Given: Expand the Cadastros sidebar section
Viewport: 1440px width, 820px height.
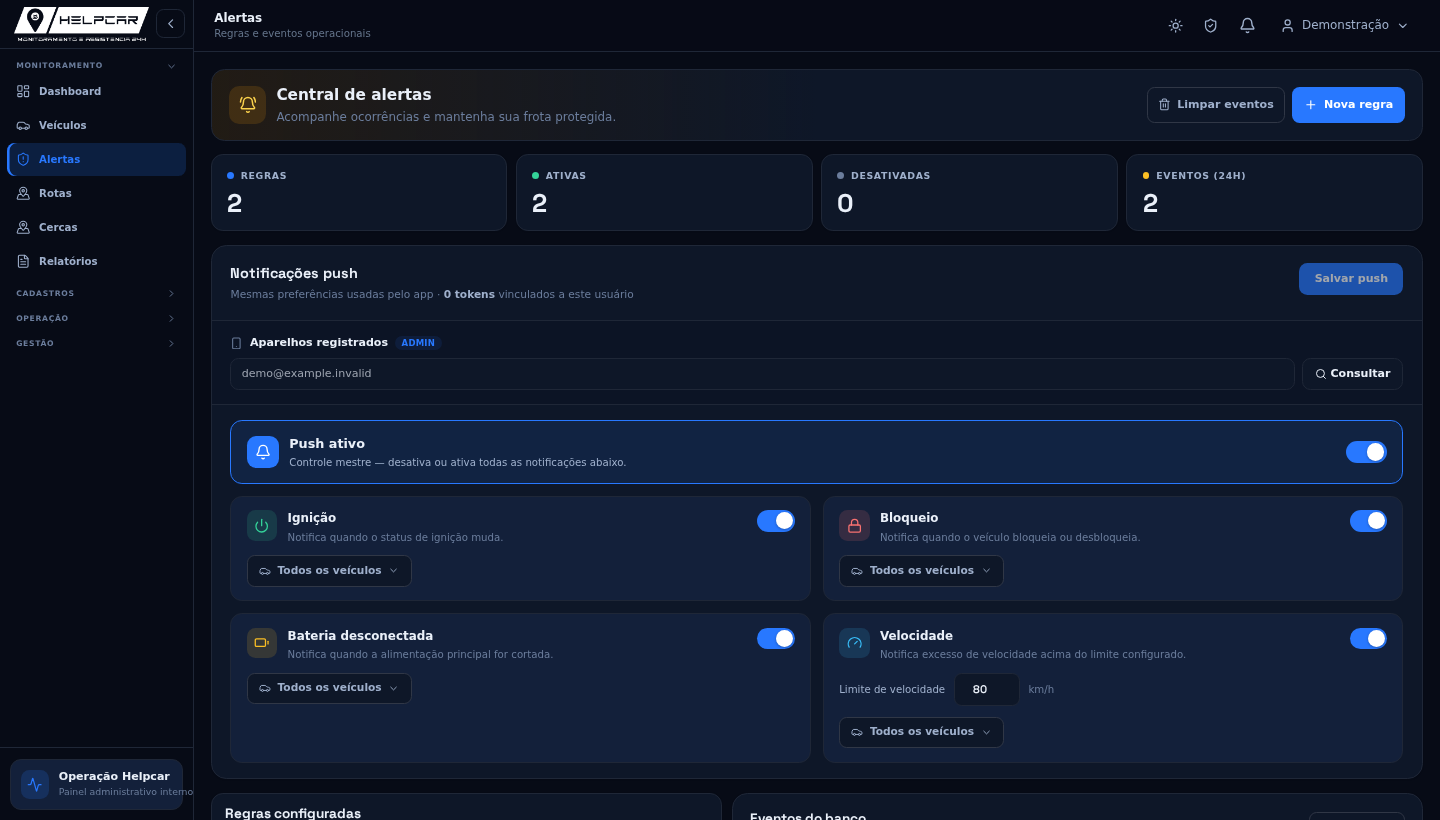Looking at the screenshot, I should 96,293.
